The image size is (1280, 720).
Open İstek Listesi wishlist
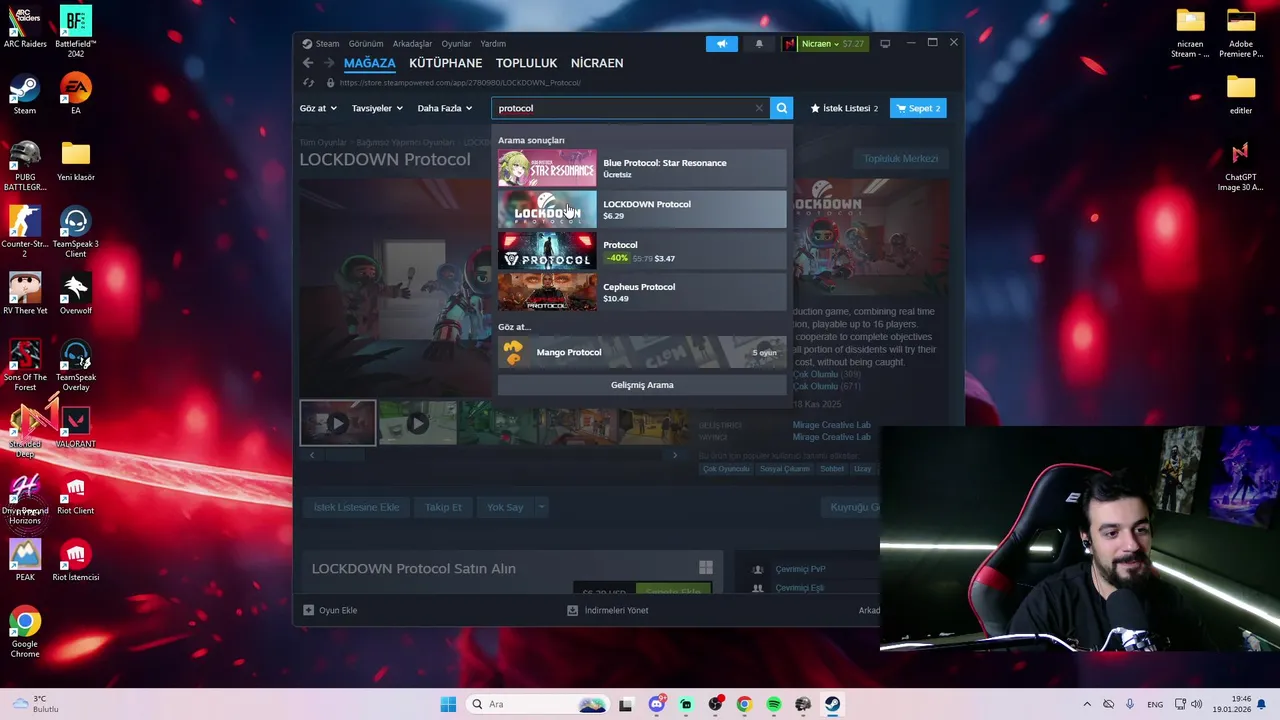844,108
